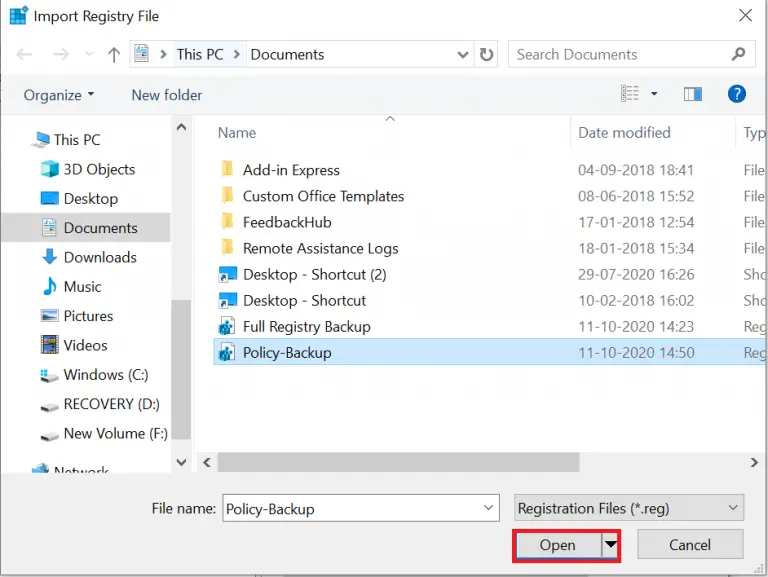Refresh the Documents folder view
The height and width of the screenshot is (577, 768).
(x=486, y=54)
